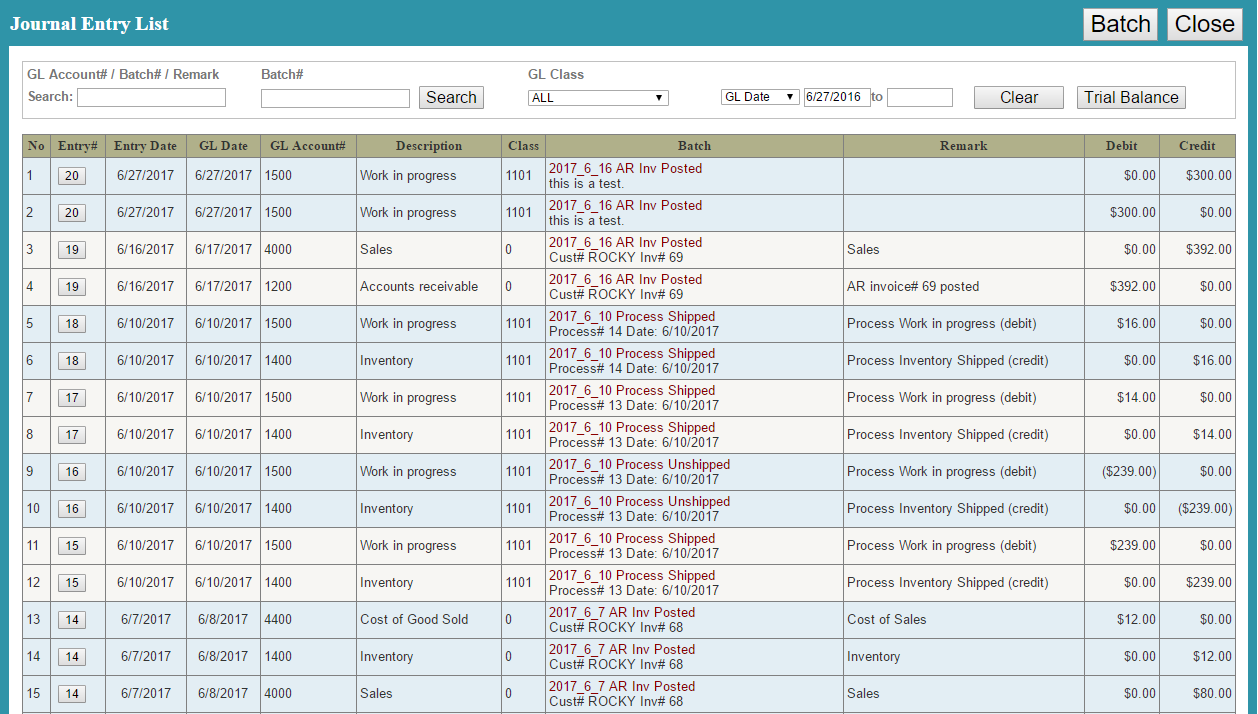Click the empty end date field

point(919,97)
